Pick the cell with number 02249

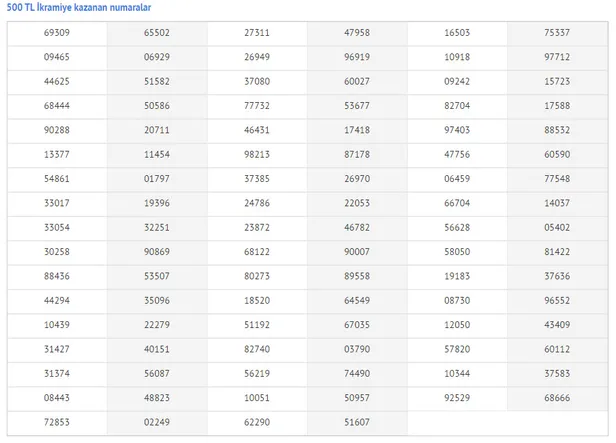pos(157,423)
